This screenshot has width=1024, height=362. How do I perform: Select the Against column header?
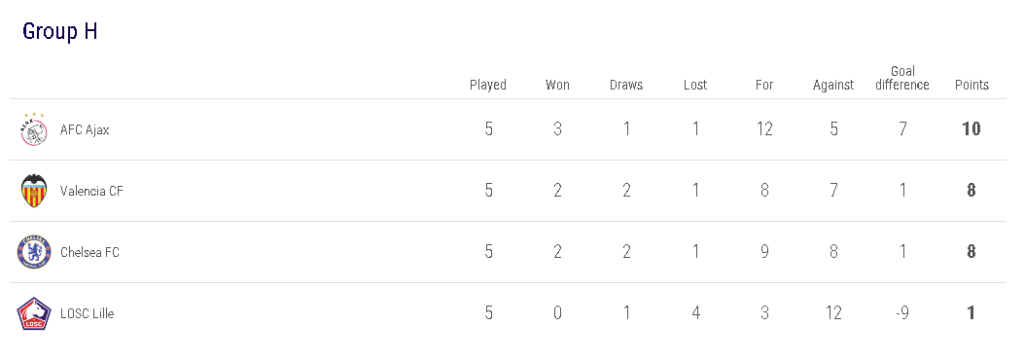coord(833,85)
